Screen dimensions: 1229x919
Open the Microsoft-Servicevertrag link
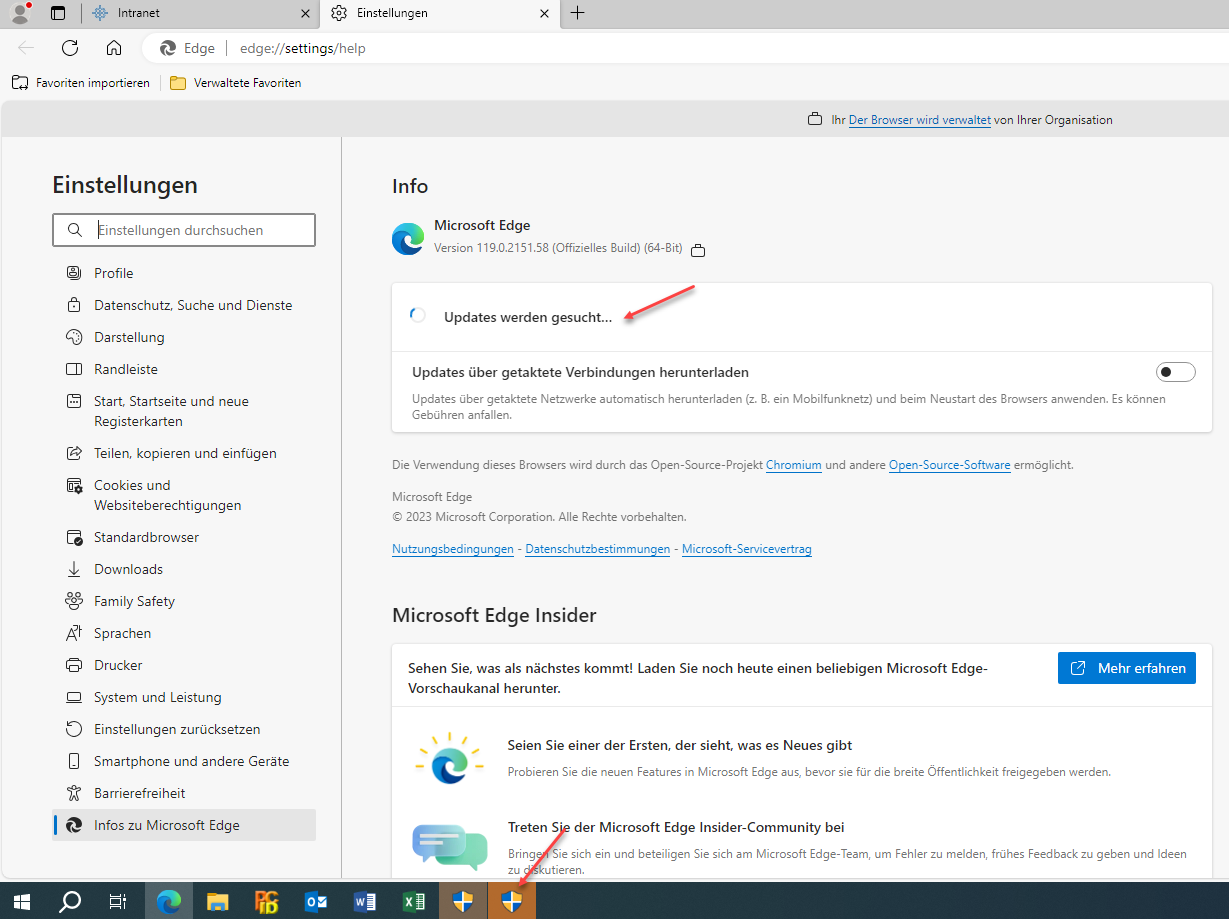pos(746,549)
